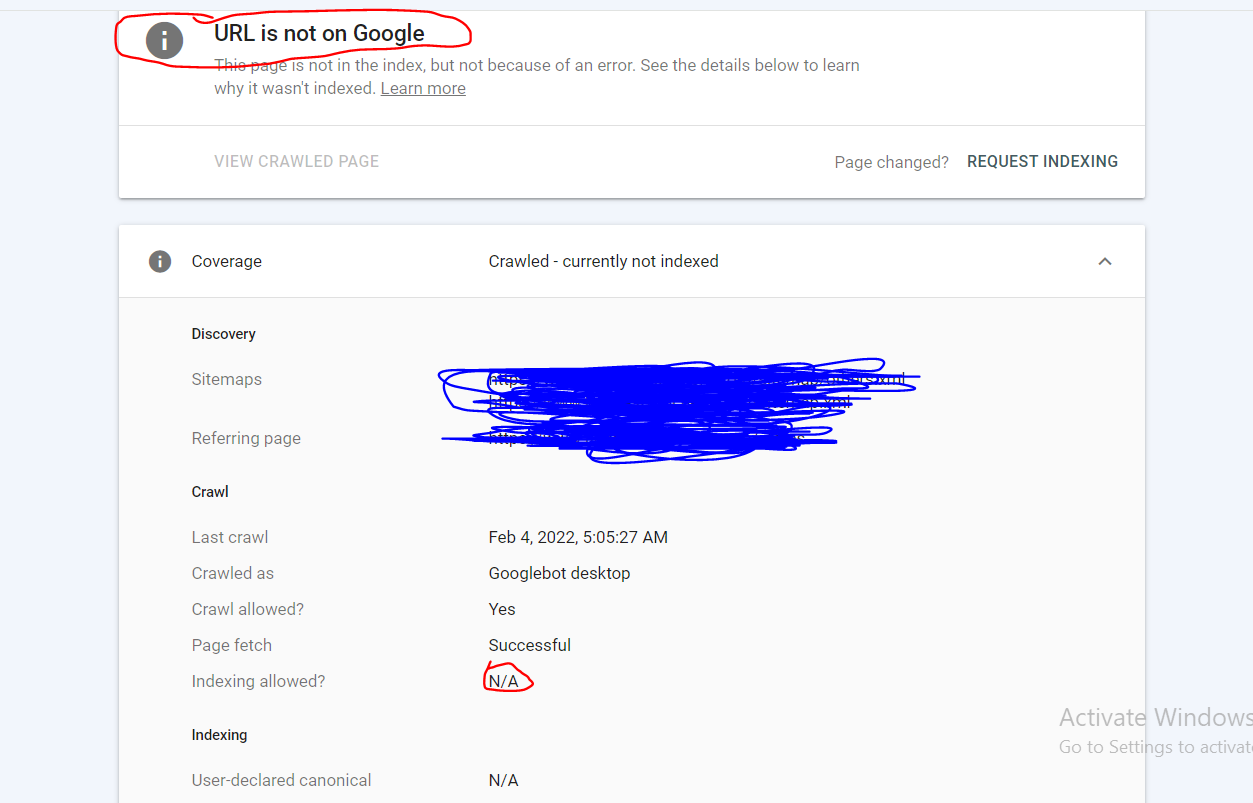Screen dimensions: 1253x803
Task: Click the Coverage info icon
Action: click(159, 262)
